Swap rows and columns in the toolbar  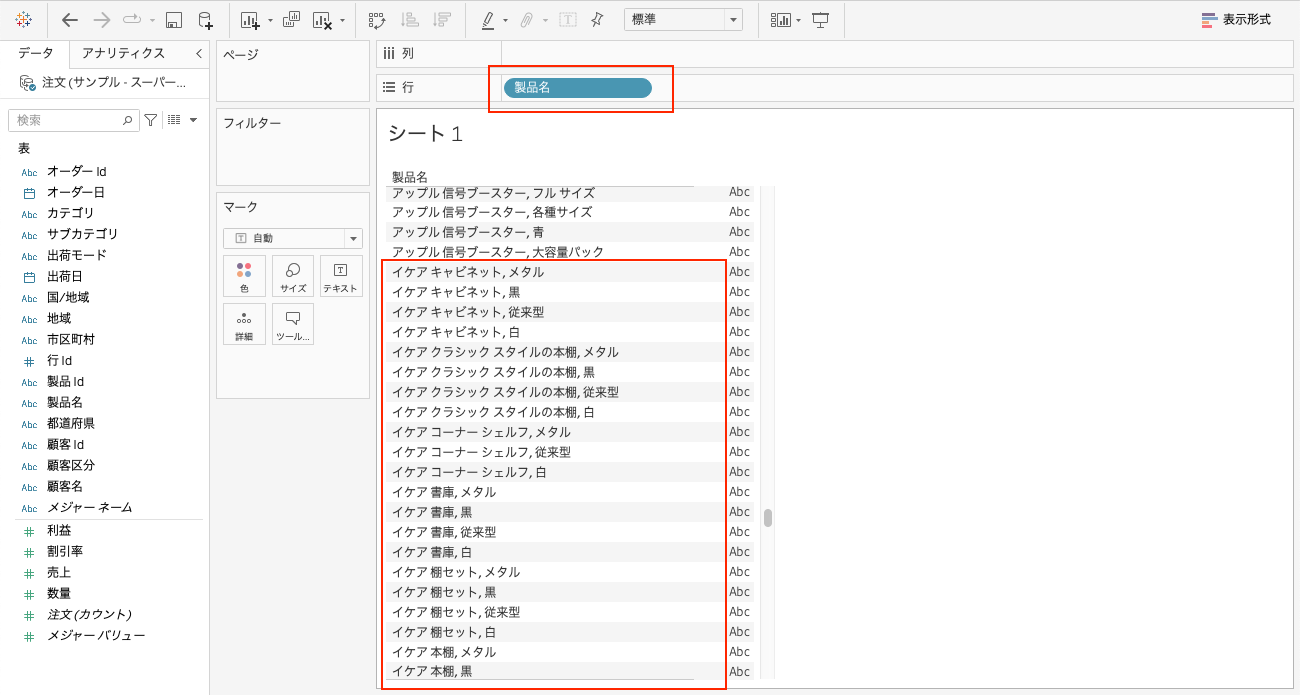376,19
